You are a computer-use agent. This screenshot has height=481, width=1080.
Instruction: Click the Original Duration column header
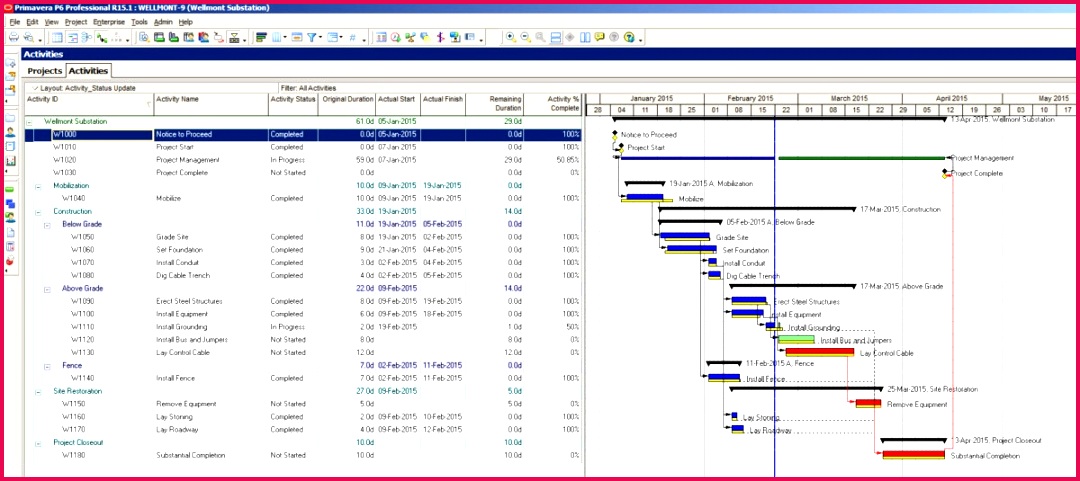pos(346,104)
